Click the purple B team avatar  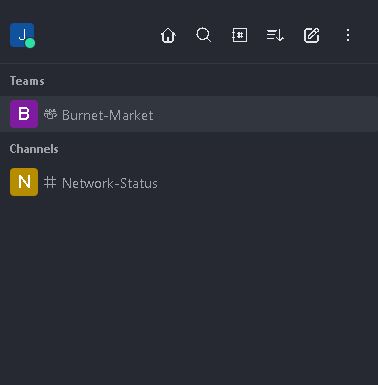(24, 114)
